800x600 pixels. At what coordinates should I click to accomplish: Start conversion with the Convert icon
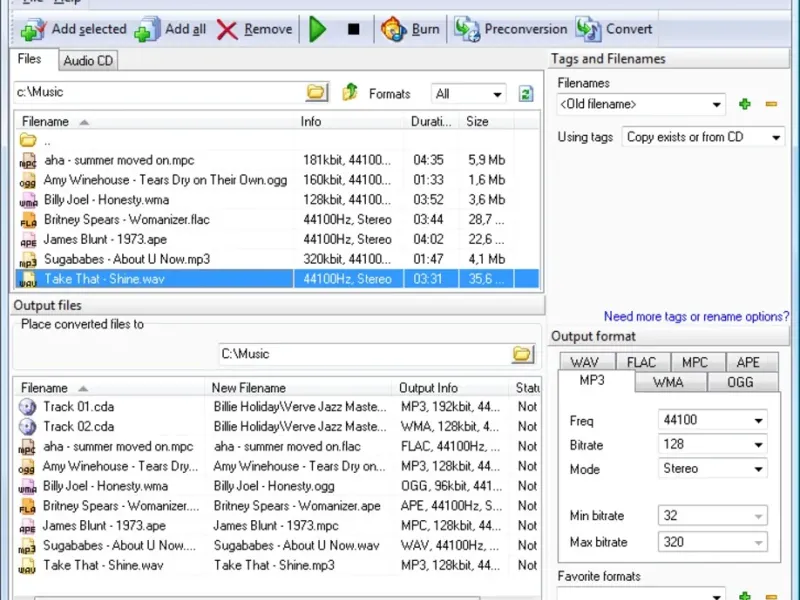[589, 30]
